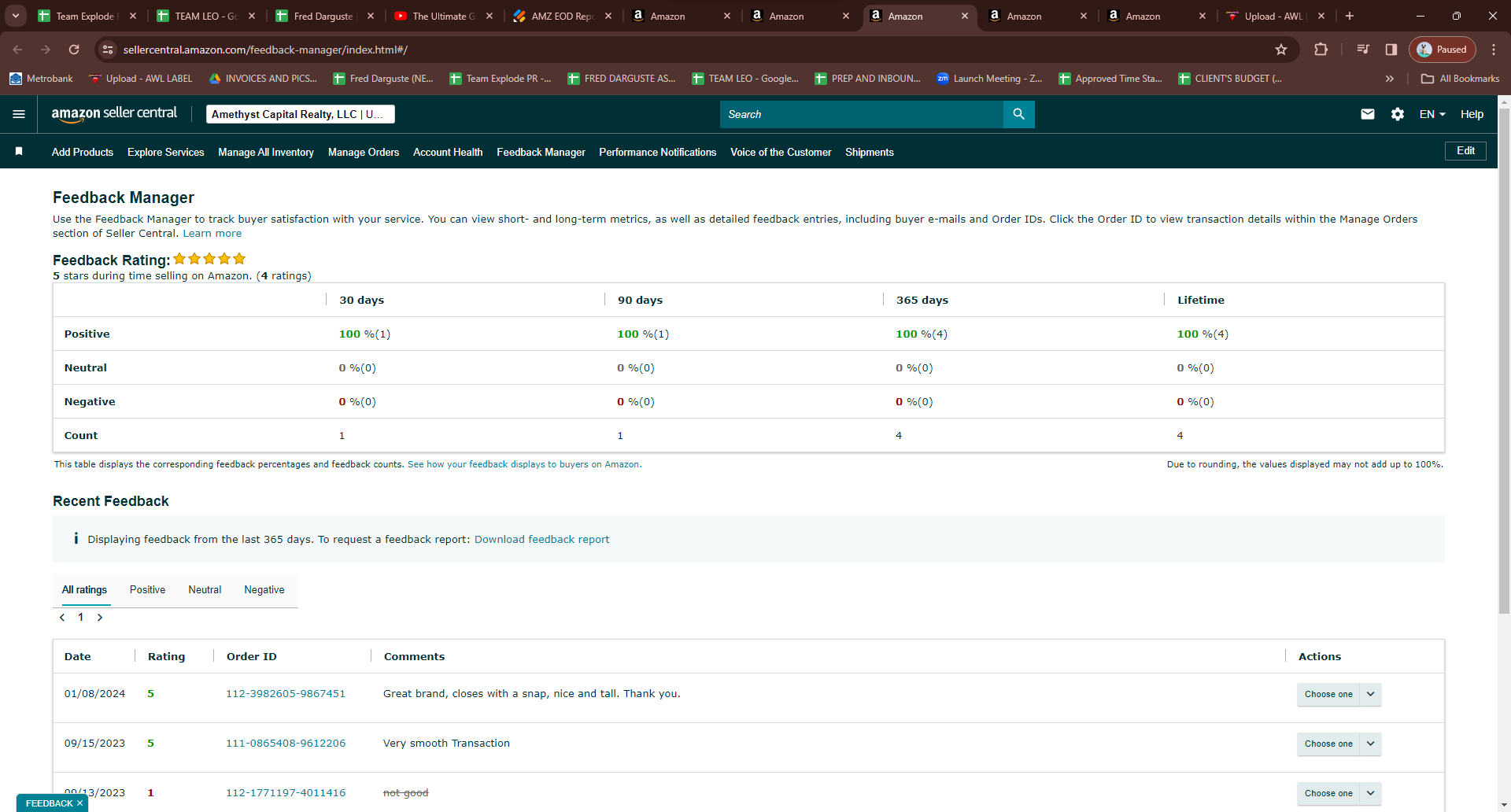Open the Explore Services menu item

pyautogui.click(x=165, y=152)
